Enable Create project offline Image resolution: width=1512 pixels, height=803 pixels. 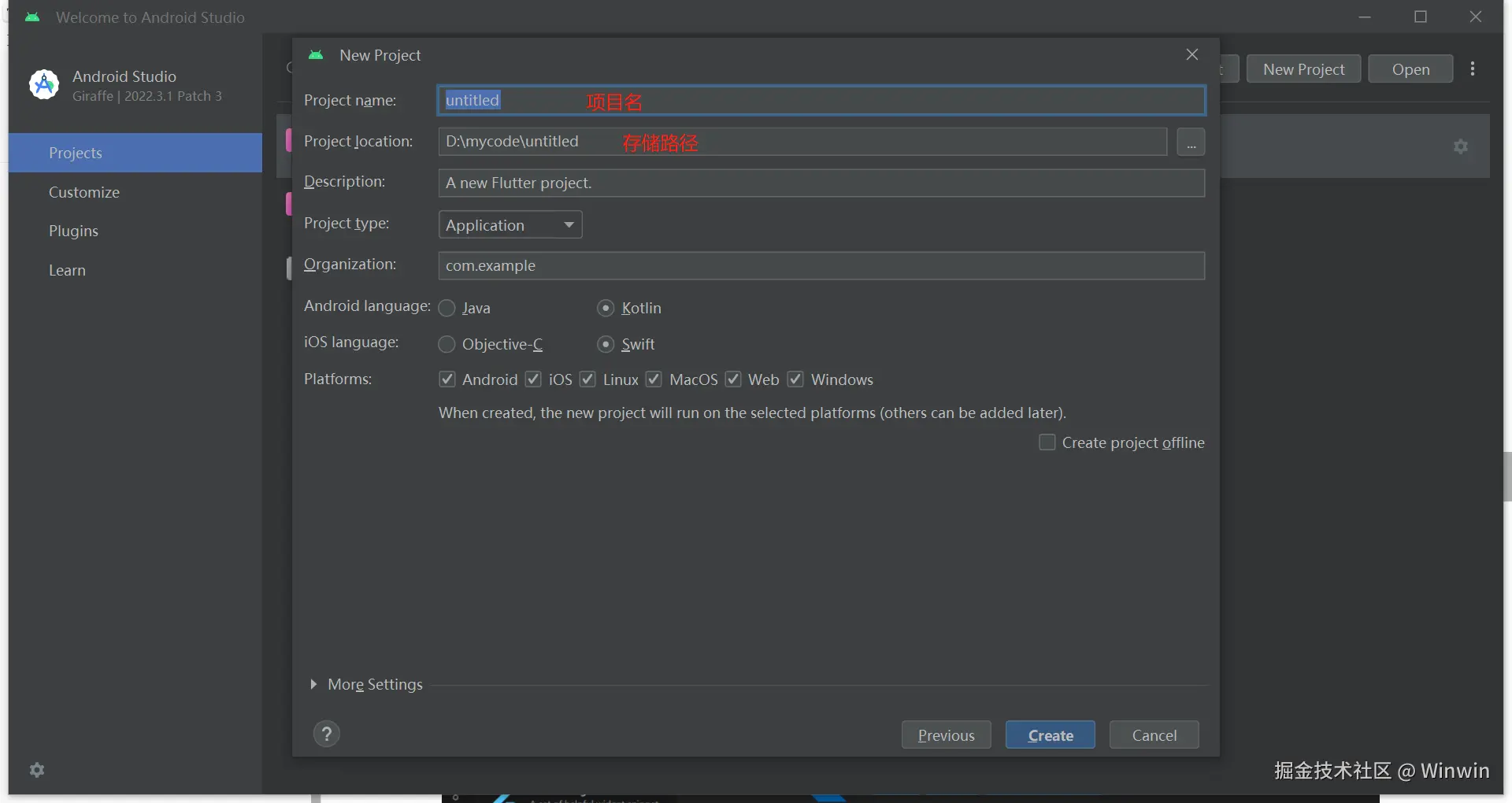coord(1047,442)
